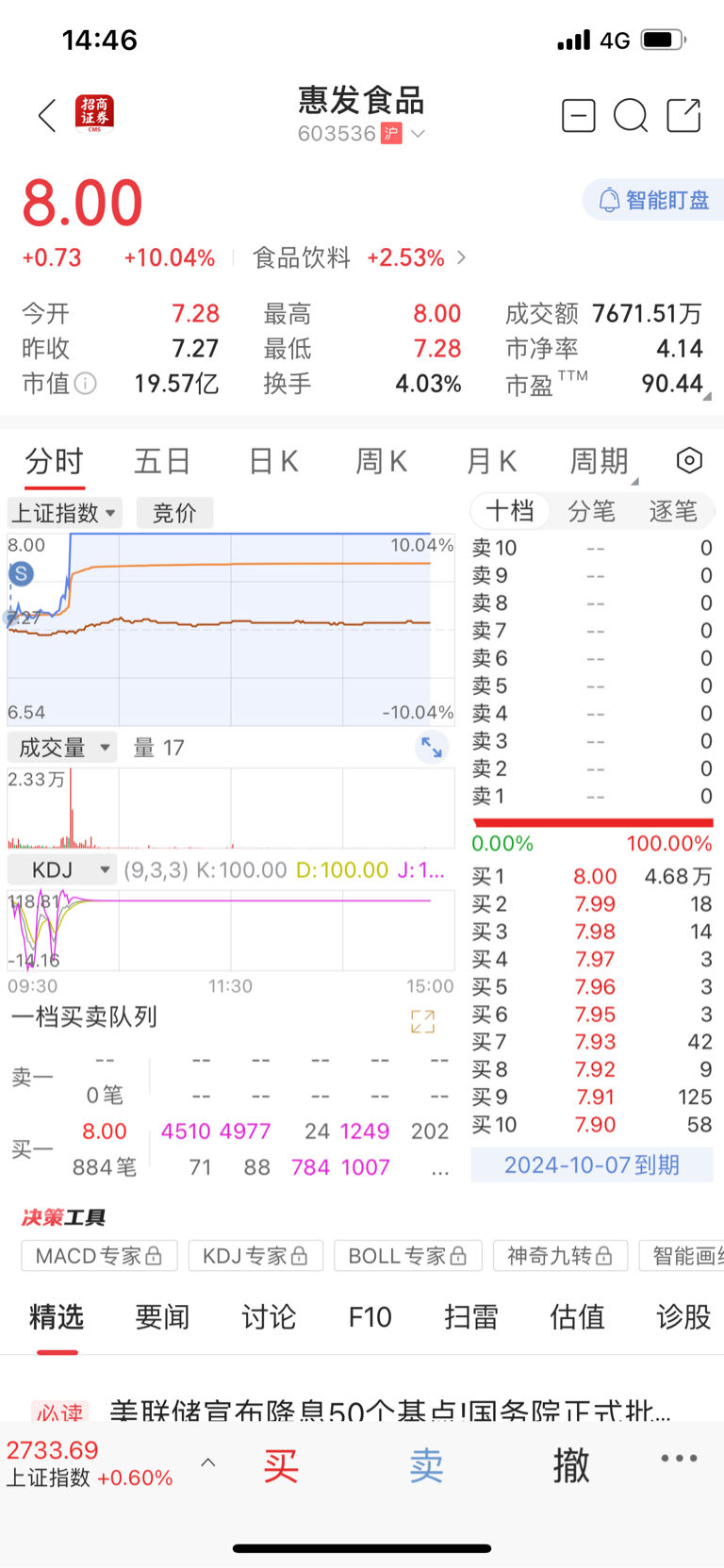Switch to the 日K tab
The image size is (724, 1568).
tap(273, 461)
